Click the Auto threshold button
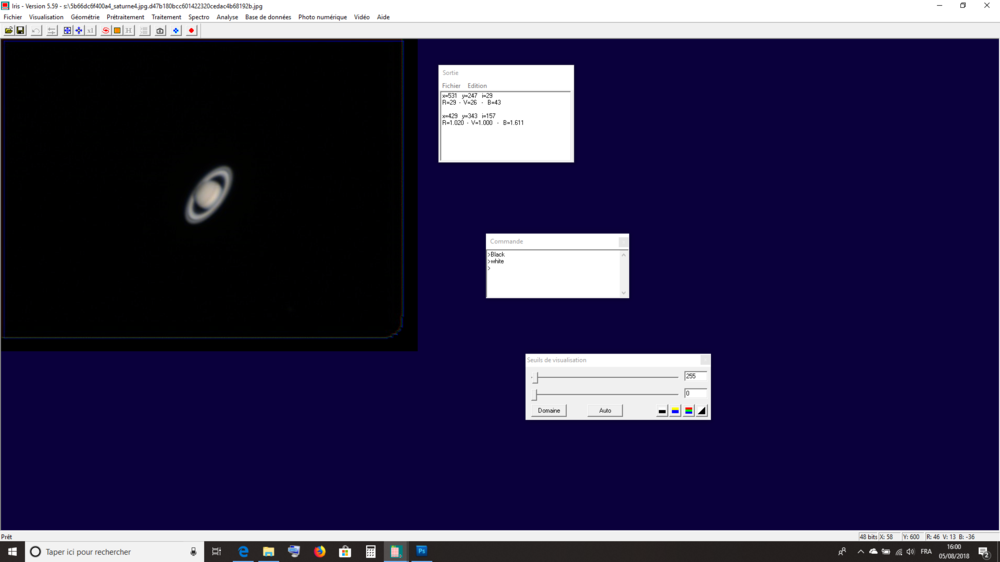1000x562 pixels. 605,411
